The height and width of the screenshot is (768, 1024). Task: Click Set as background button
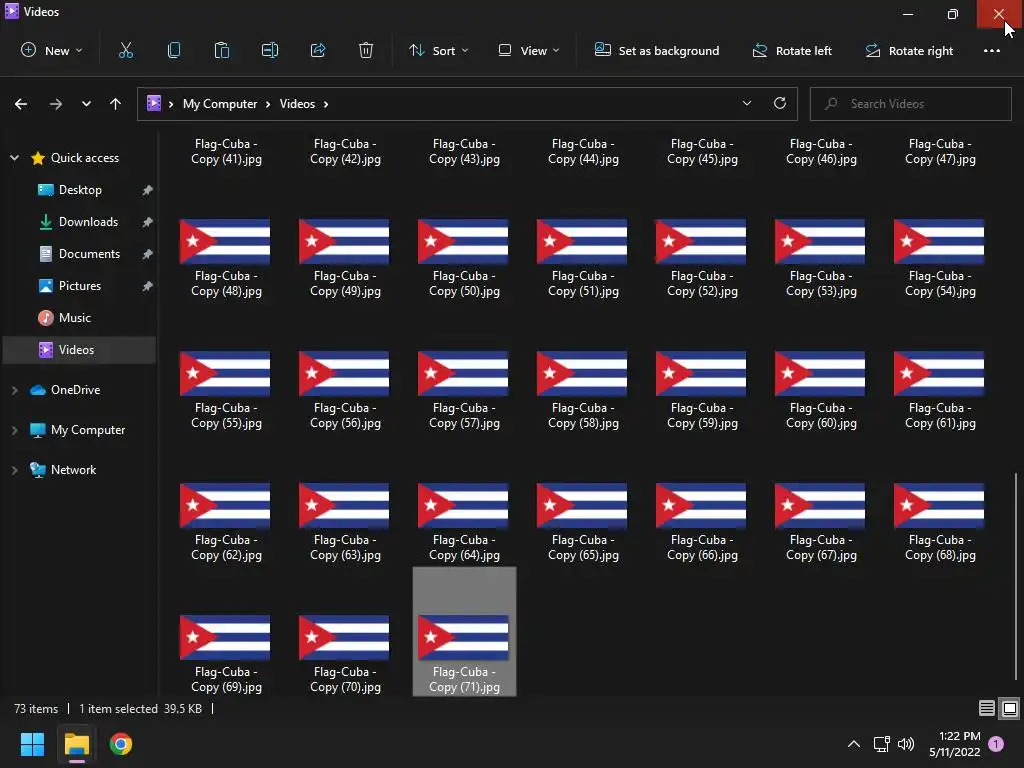pos(657,50)
